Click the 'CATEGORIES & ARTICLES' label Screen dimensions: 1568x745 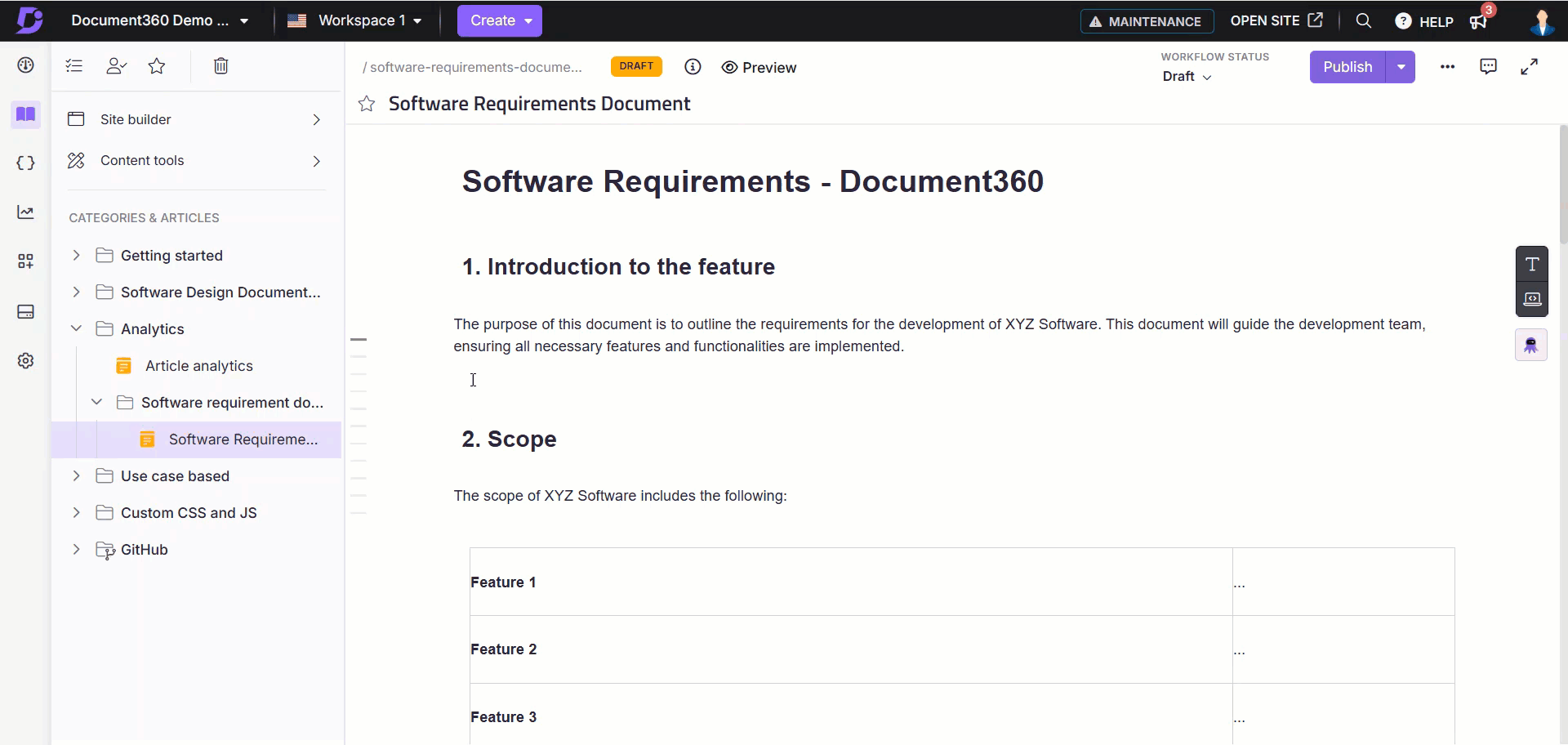point(144,218)
